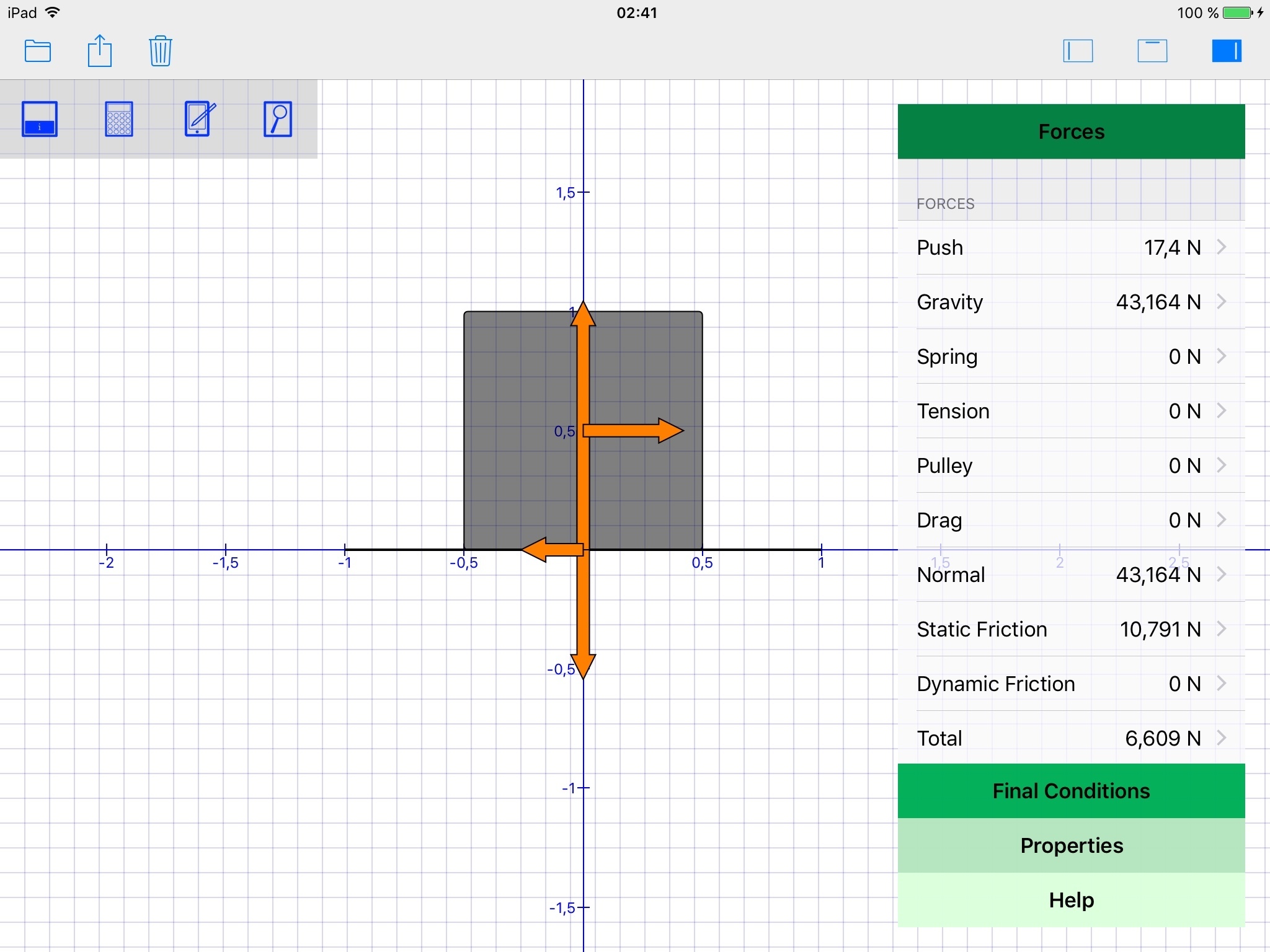This screenshot has height=952, width=1270.
Task: Click the trash delete icon
Action: [x=160, y=51]
